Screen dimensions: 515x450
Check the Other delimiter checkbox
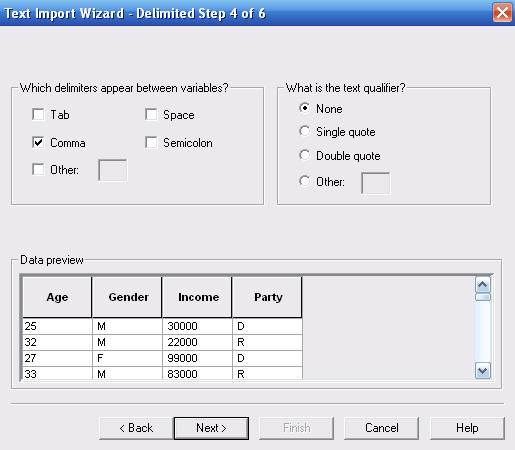pos(38,169)
